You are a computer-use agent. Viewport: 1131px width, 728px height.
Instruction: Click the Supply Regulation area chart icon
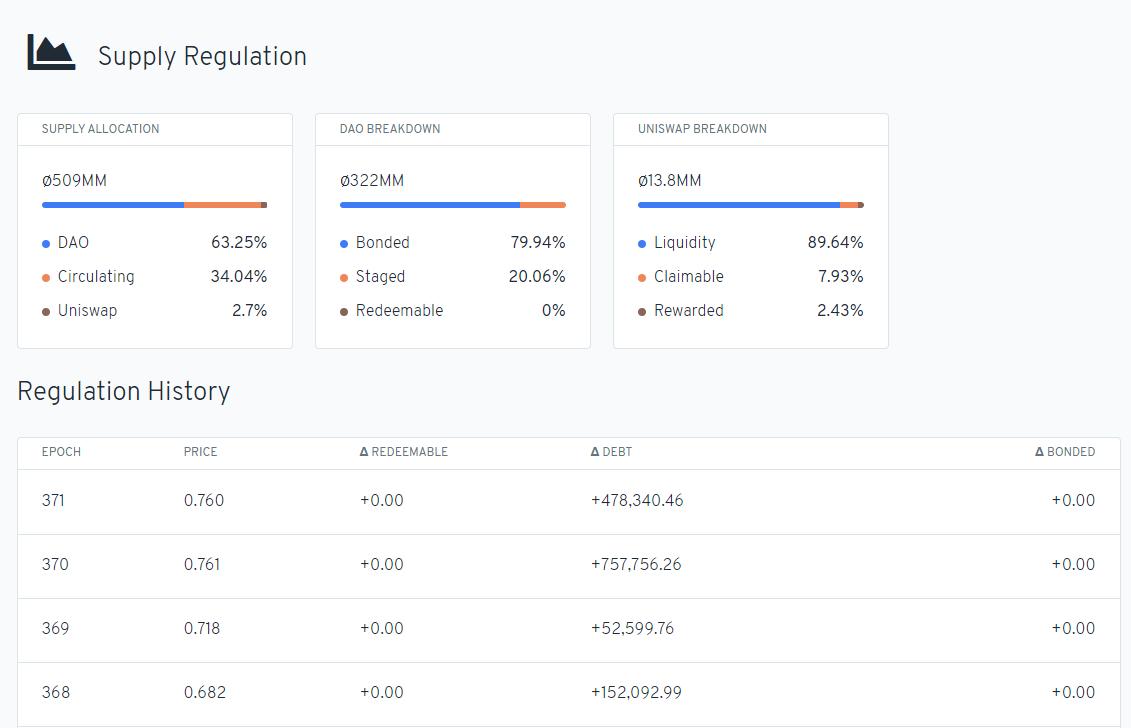[x=51, y=53]
